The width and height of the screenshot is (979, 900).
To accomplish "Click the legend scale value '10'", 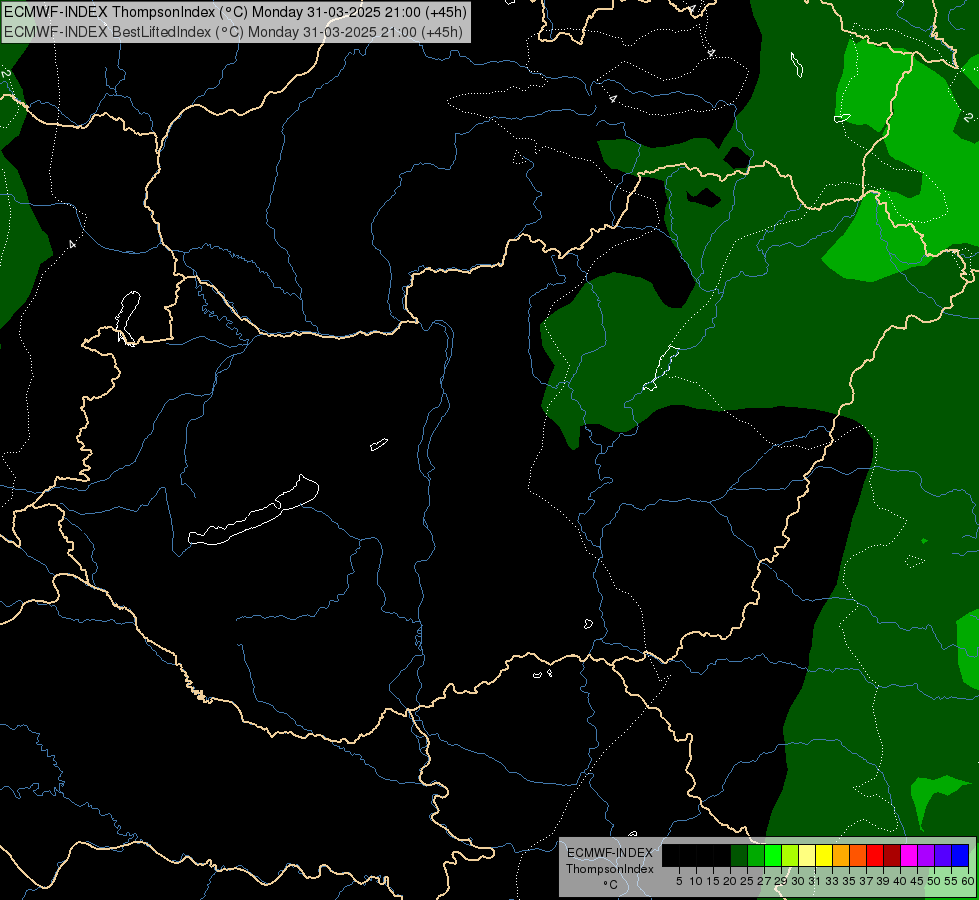I will 696,881.
